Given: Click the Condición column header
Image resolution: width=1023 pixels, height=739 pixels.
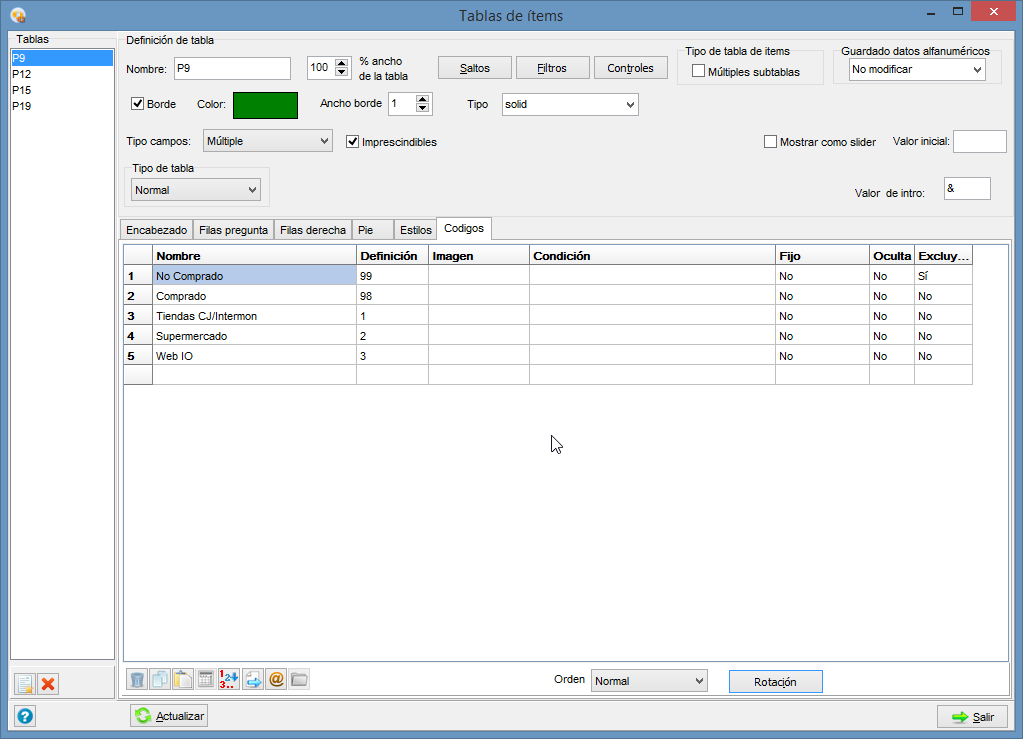Looking at the screenshot, I should (x=652, y=256).
